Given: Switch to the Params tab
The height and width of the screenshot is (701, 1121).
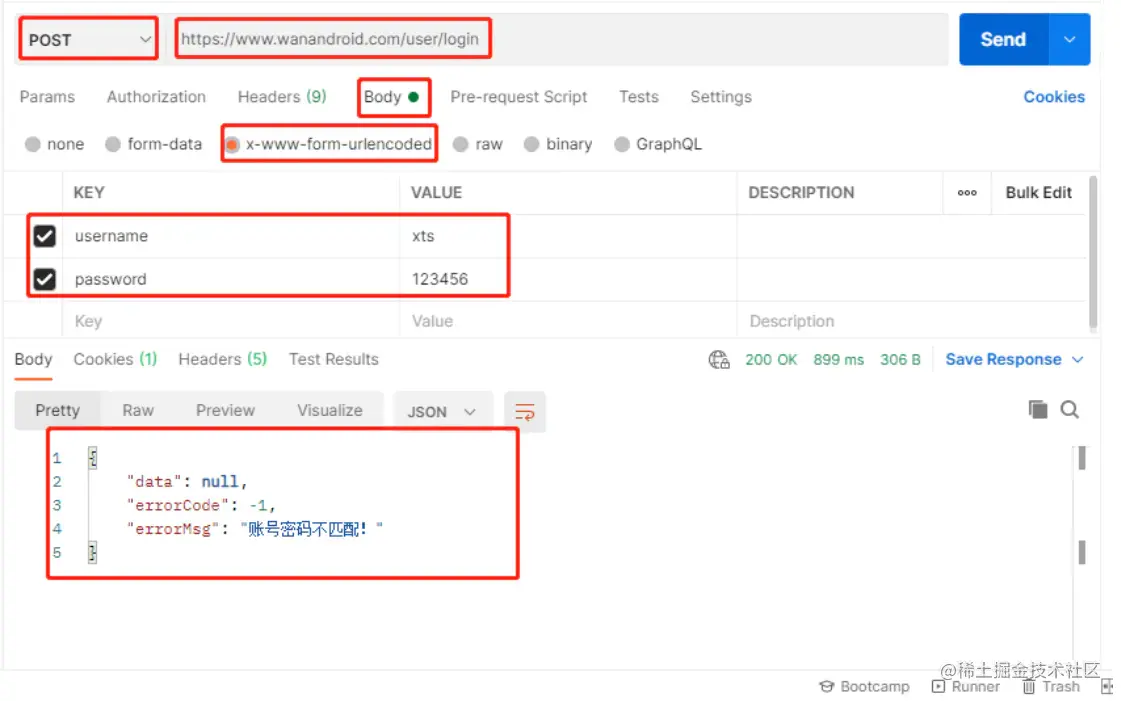Looking at the screenshot, I should (x=47, y=96).
